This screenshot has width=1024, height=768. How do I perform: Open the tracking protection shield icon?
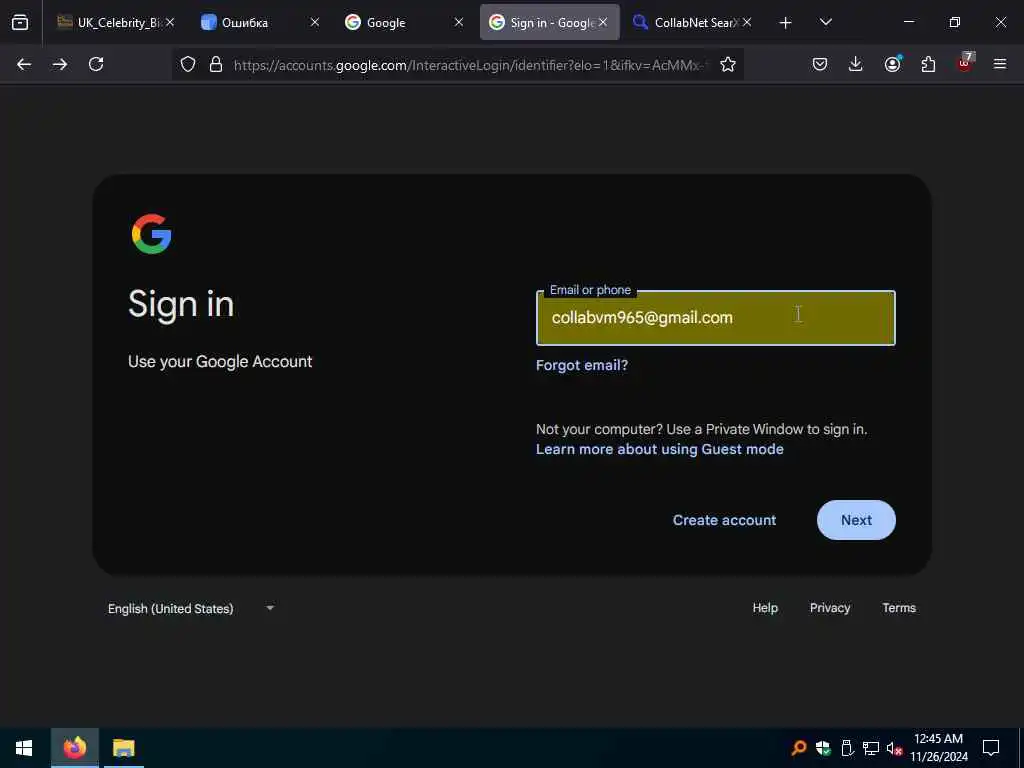[x=188, y=64]
